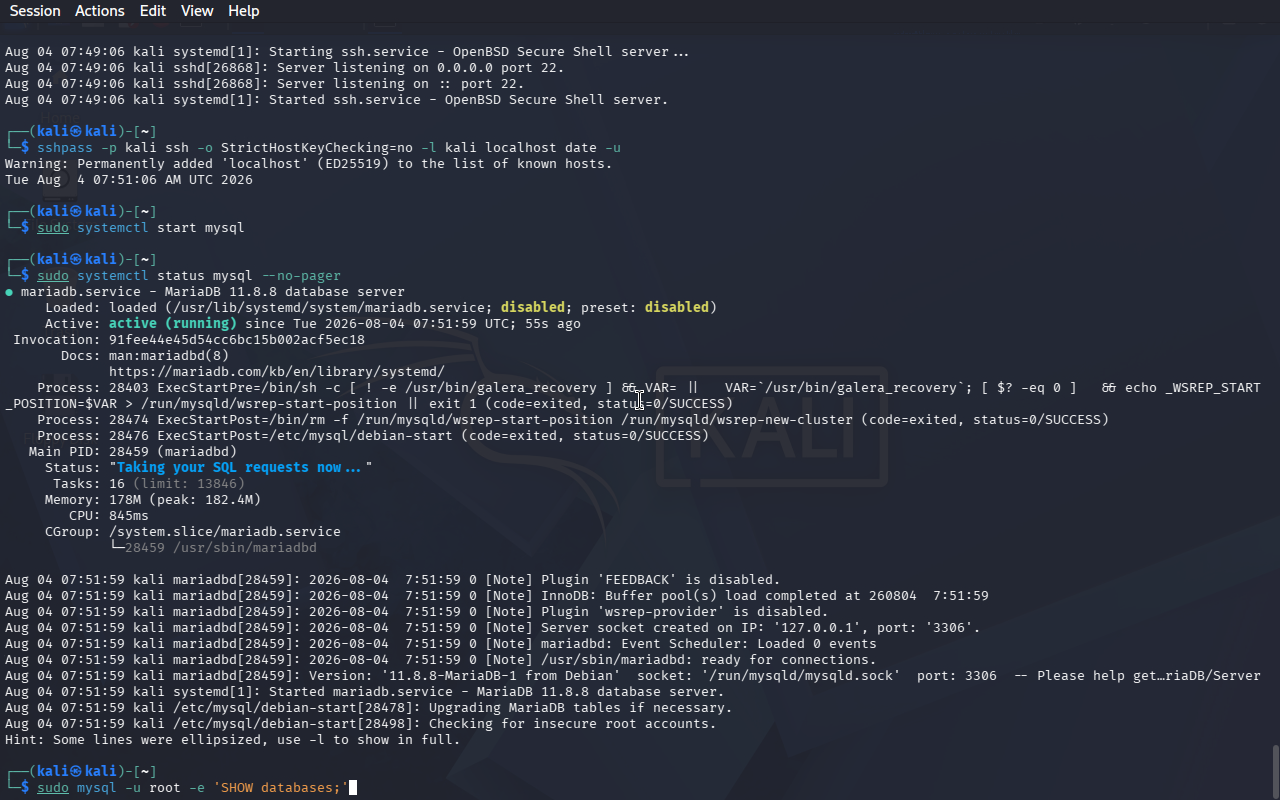Click the 'Taking your SQL requests now...' status
This screenshot has width=1280, height=800.
tap(241, 467)
